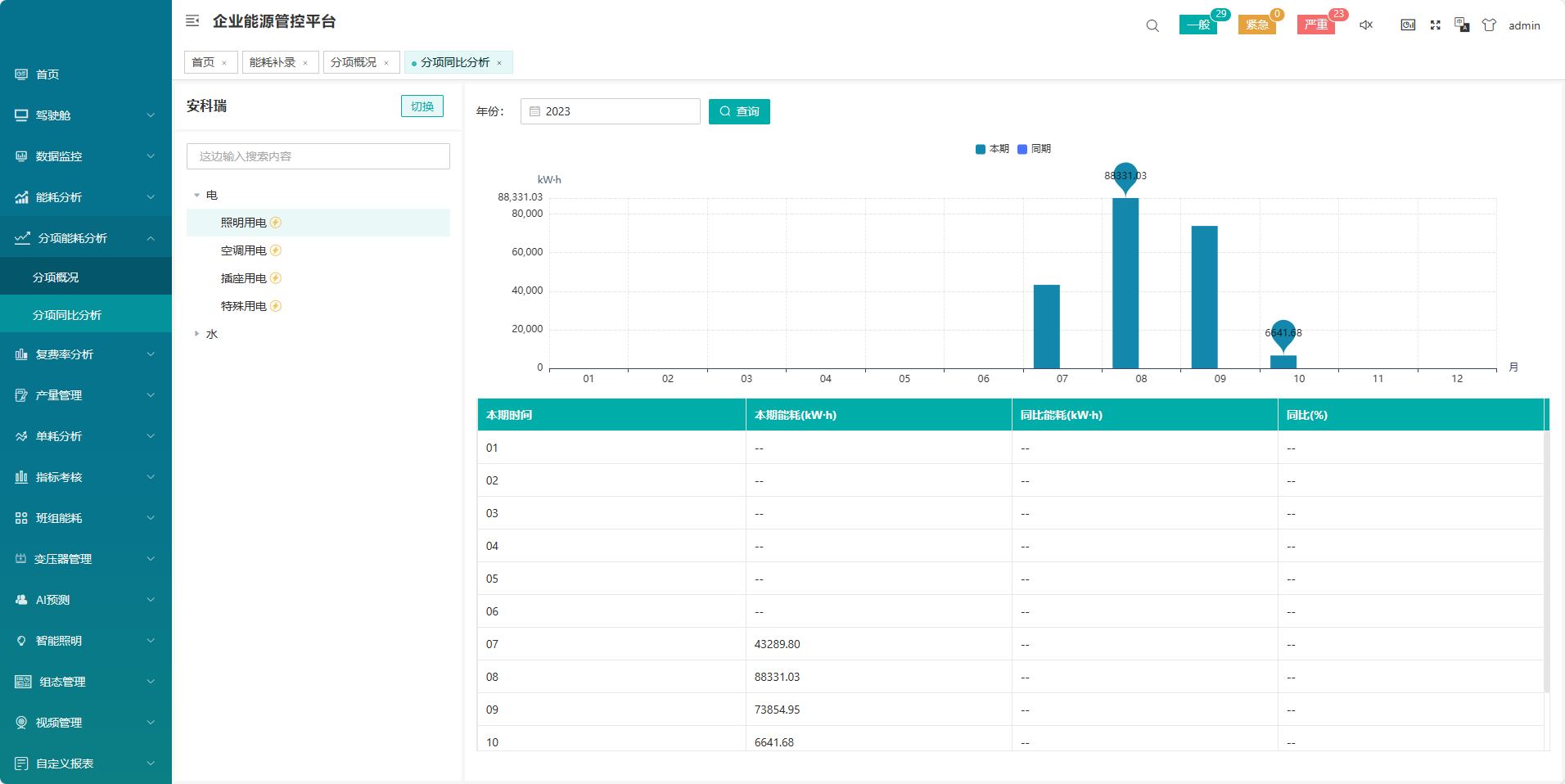This screenshot has height=784, width=1565.
Task: Open the 严重 alarms badge
Action: click(x=1315, y=25)
